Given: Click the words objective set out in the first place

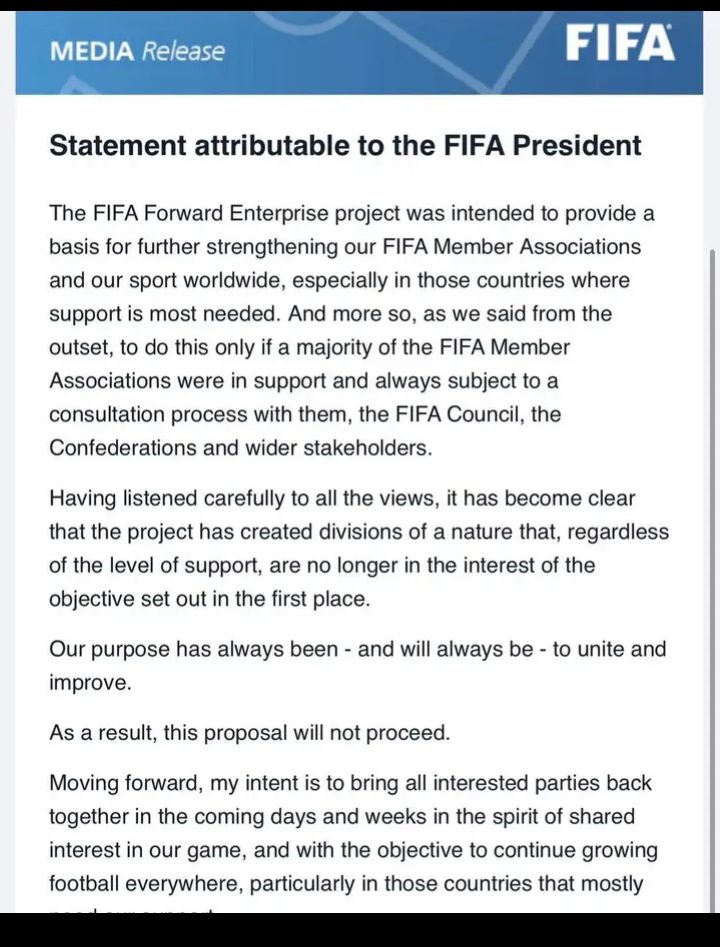Looking at the screenshot, I should (209, 599).
